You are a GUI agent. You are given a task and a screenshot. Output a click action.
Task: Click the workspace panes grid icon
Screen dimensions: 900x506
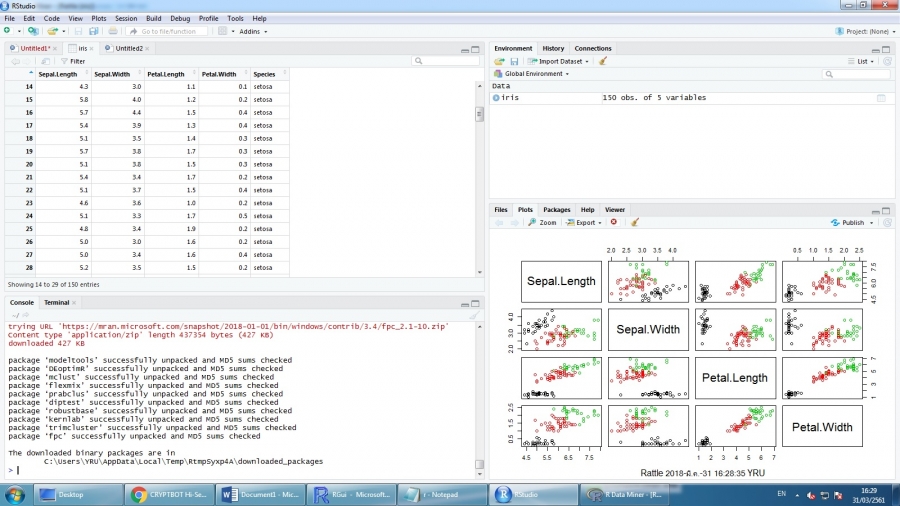click(x=223, y=31)
